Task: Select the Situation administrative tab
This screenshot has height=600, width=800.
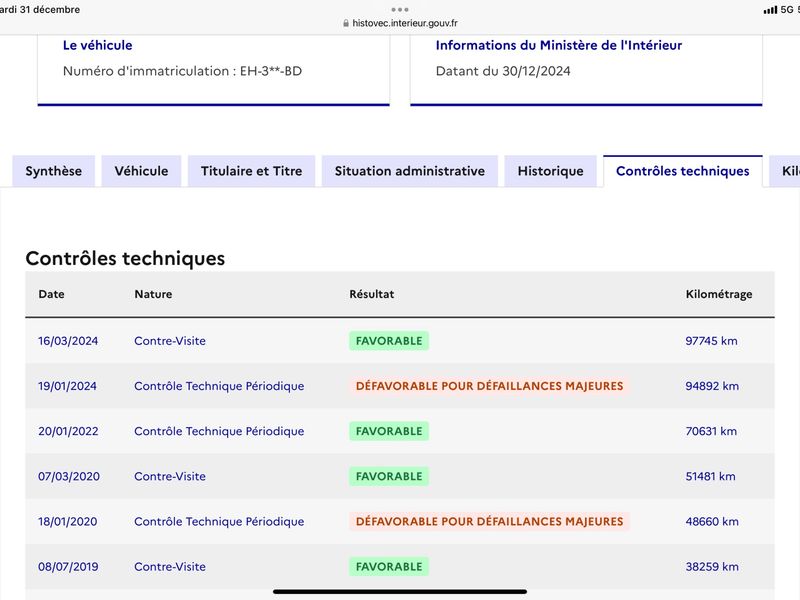Action: point(410,171)
